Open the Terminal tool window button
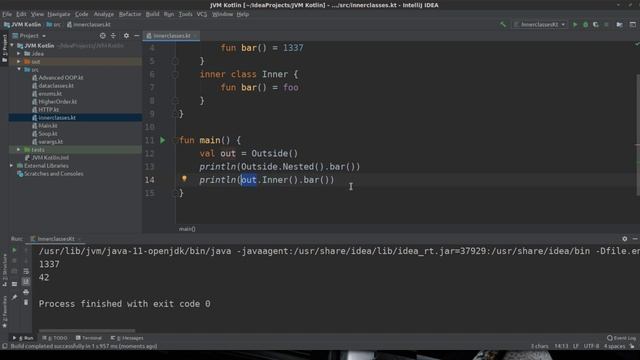Screen dimensions: 640x360 (89, 338)
